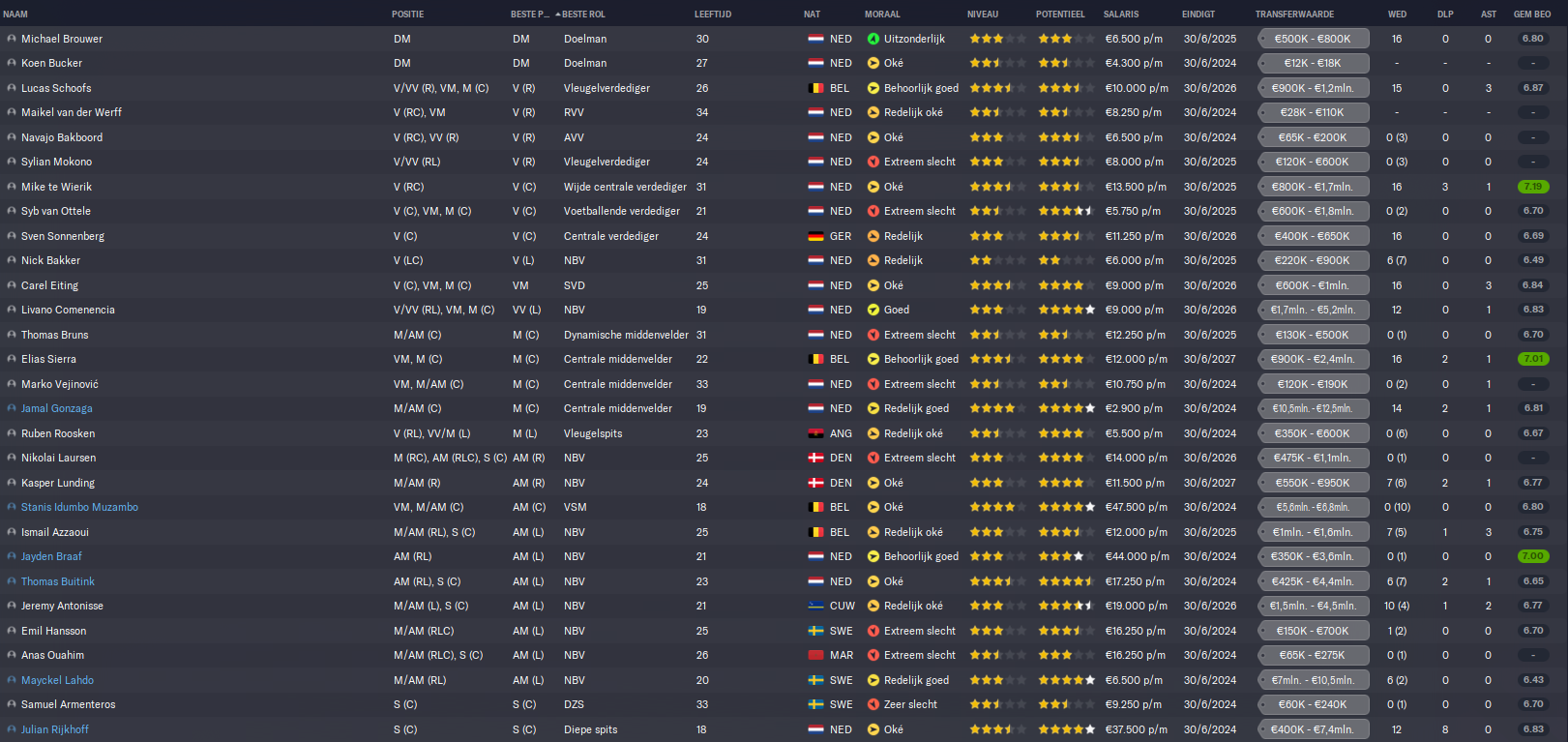The height and width of the screenshot is (742, 1568).
Task: Click the person icon beside Jamal Gonzaga
Action: pyautogui.click(x=12, y=408)
